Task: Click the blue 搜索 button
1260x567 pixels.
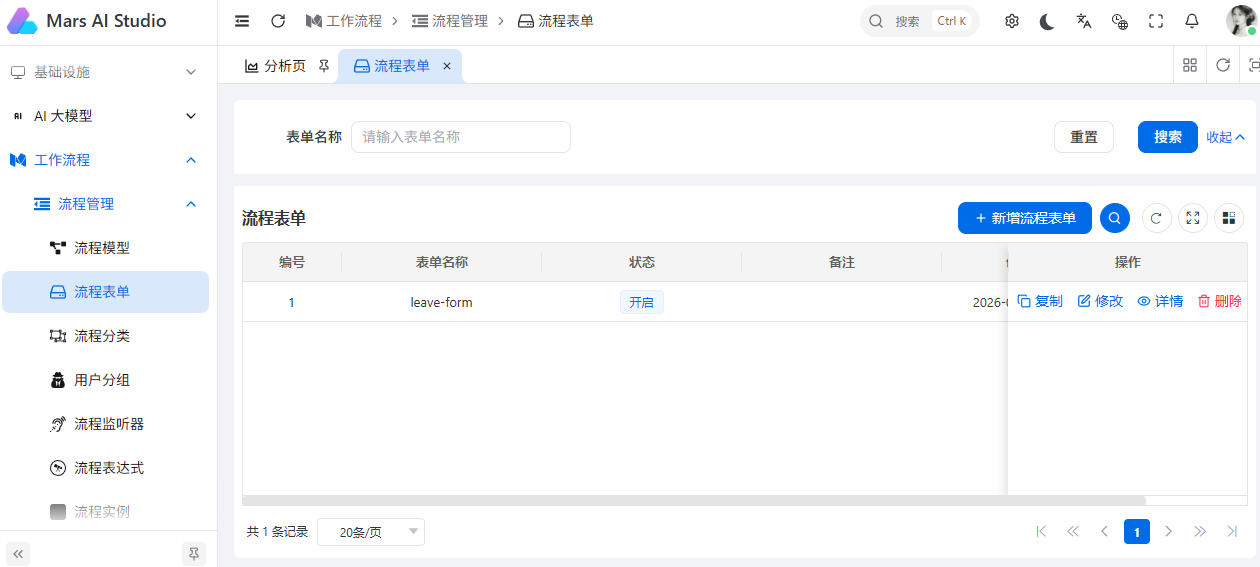Action: coord(1168,137)
